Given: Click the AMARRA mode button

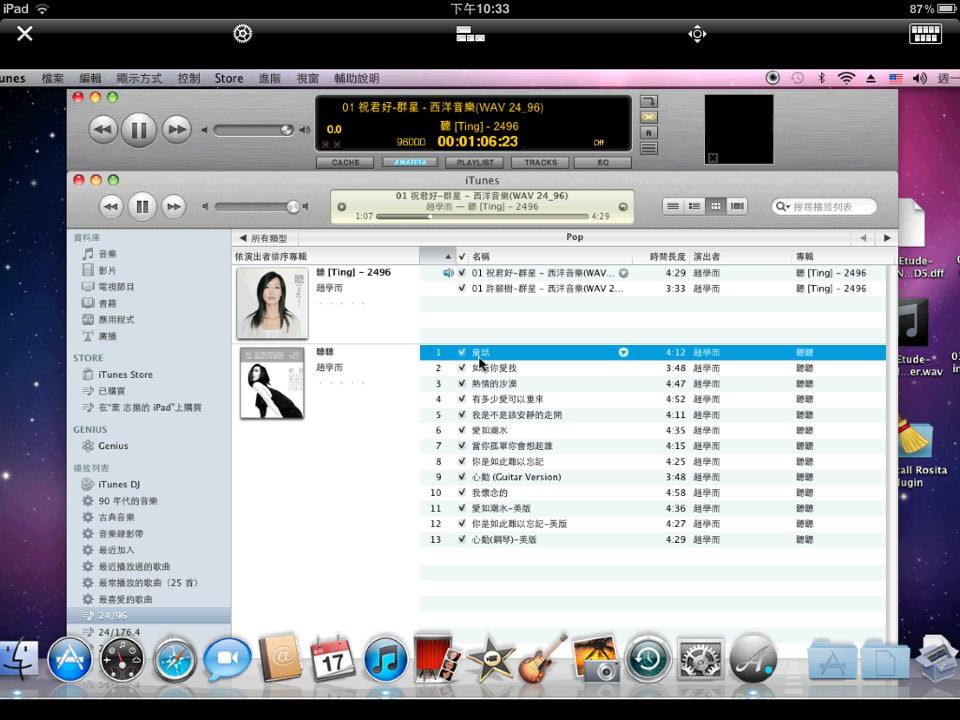Looking at the screenshot, I should coord(410,162).
